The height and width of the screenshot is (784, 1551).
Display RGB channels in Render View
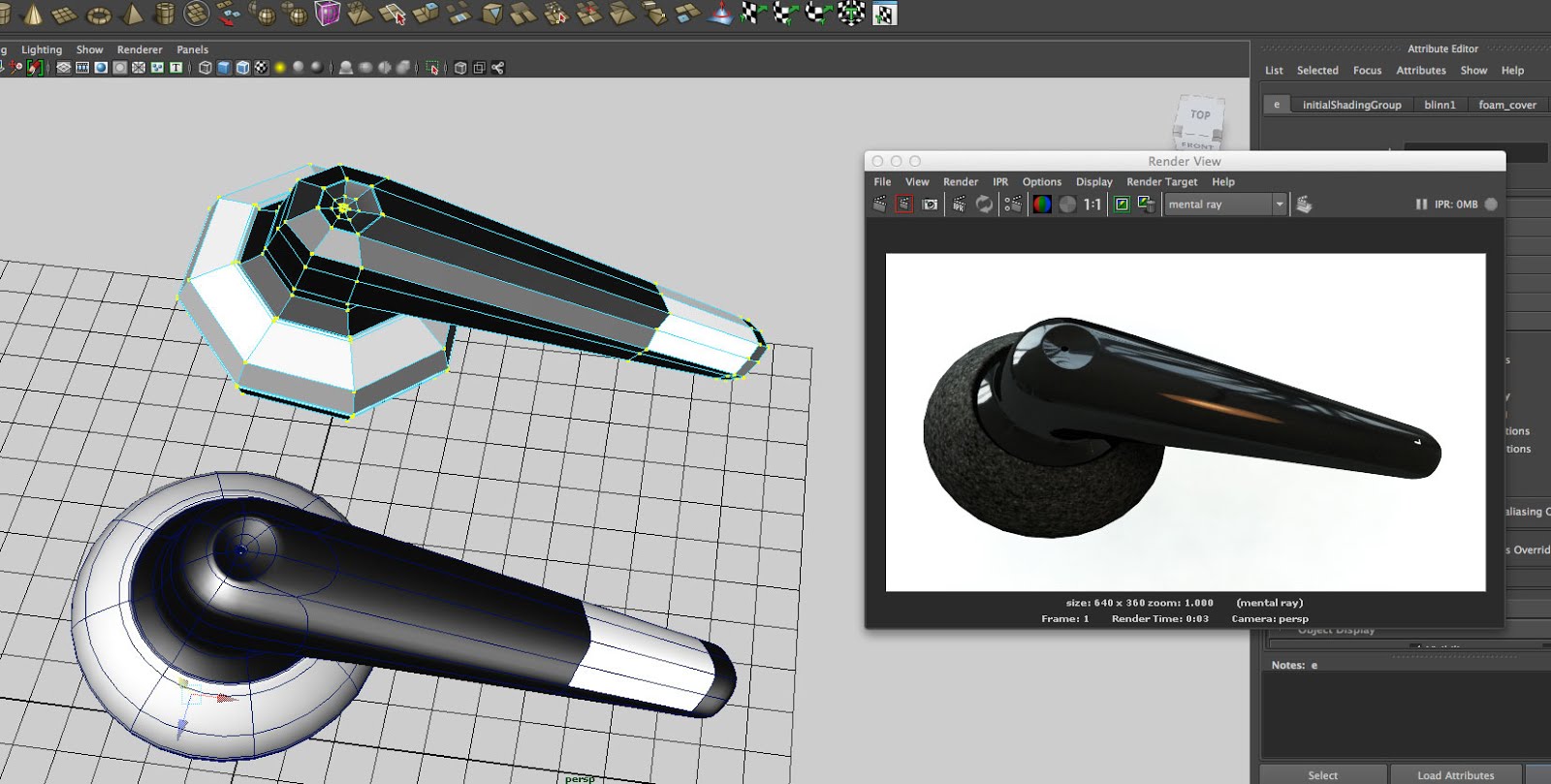click(1042, 204)
